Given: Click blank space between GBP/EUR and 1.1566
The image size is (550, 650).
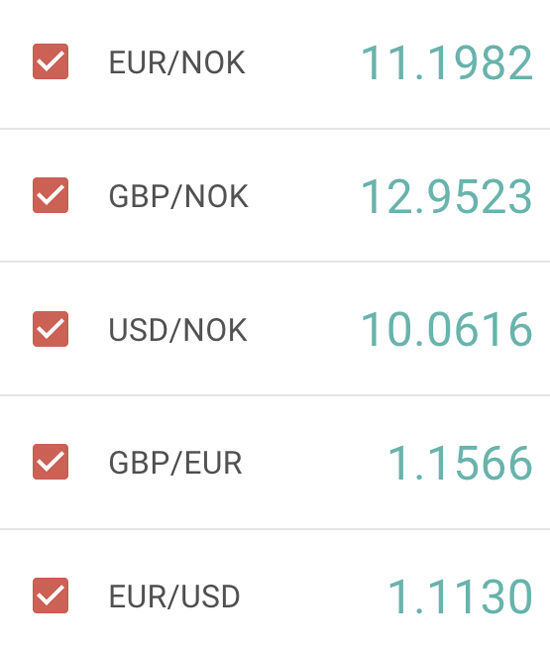Looking at the screenshot, I should click(x=315, y=463).
